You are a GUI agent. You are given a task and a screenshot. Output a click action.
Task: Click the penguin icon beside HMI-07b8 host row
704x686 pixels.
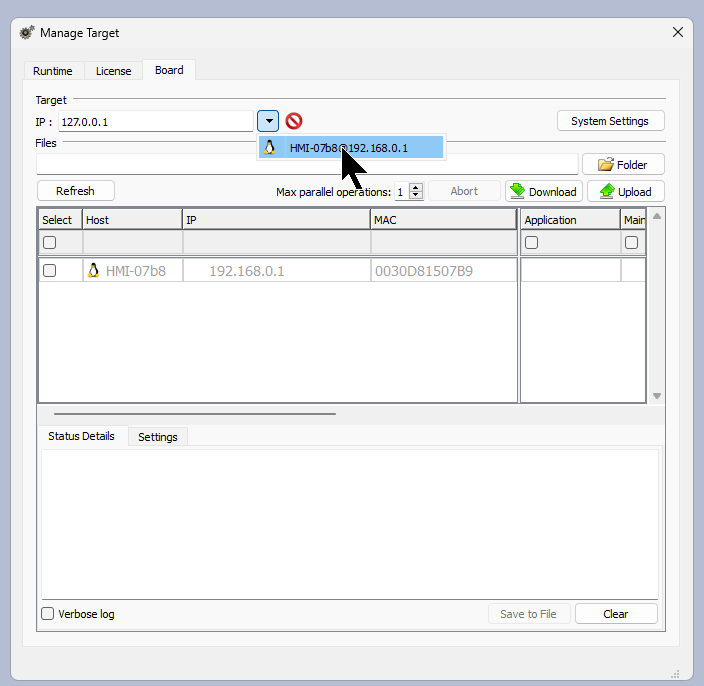point(93,270)
